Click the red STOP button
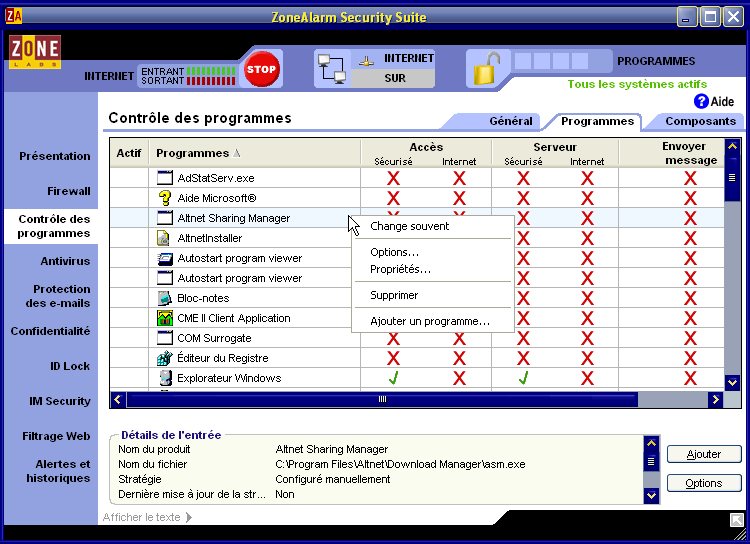This screenshot has width=750, height=544. tap(261, 69)
